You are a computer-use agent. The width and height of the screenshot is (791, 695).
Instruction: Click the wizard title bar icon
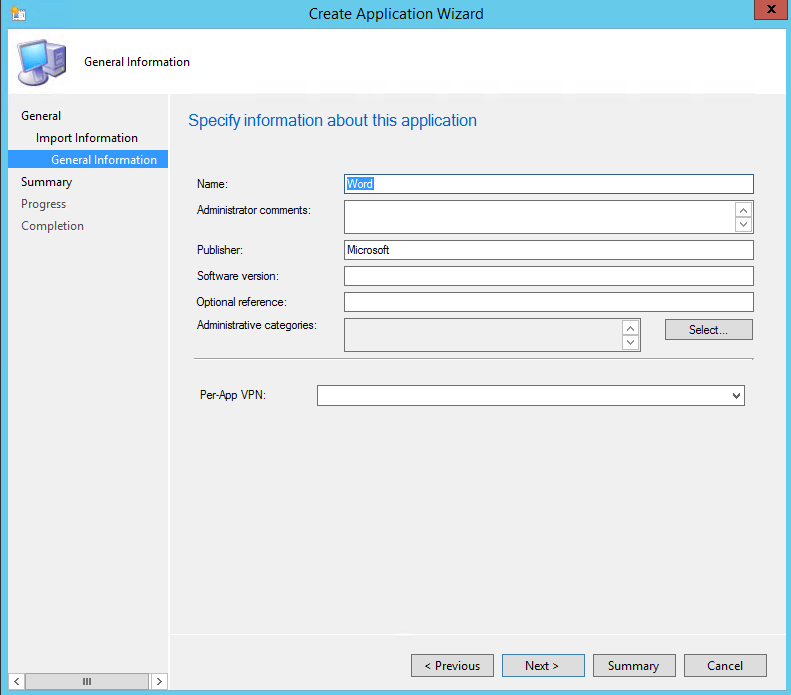(x=19, y=14)
